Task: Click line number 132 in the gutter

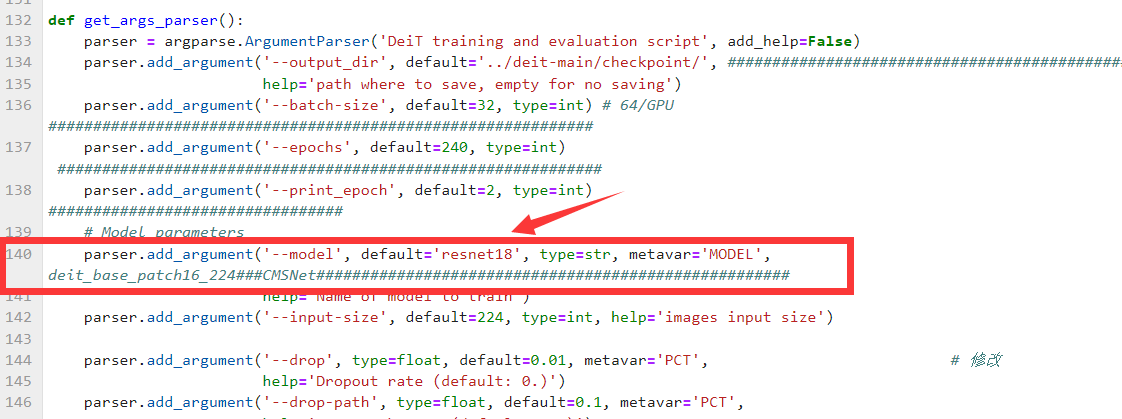Action: coord(20,20)
